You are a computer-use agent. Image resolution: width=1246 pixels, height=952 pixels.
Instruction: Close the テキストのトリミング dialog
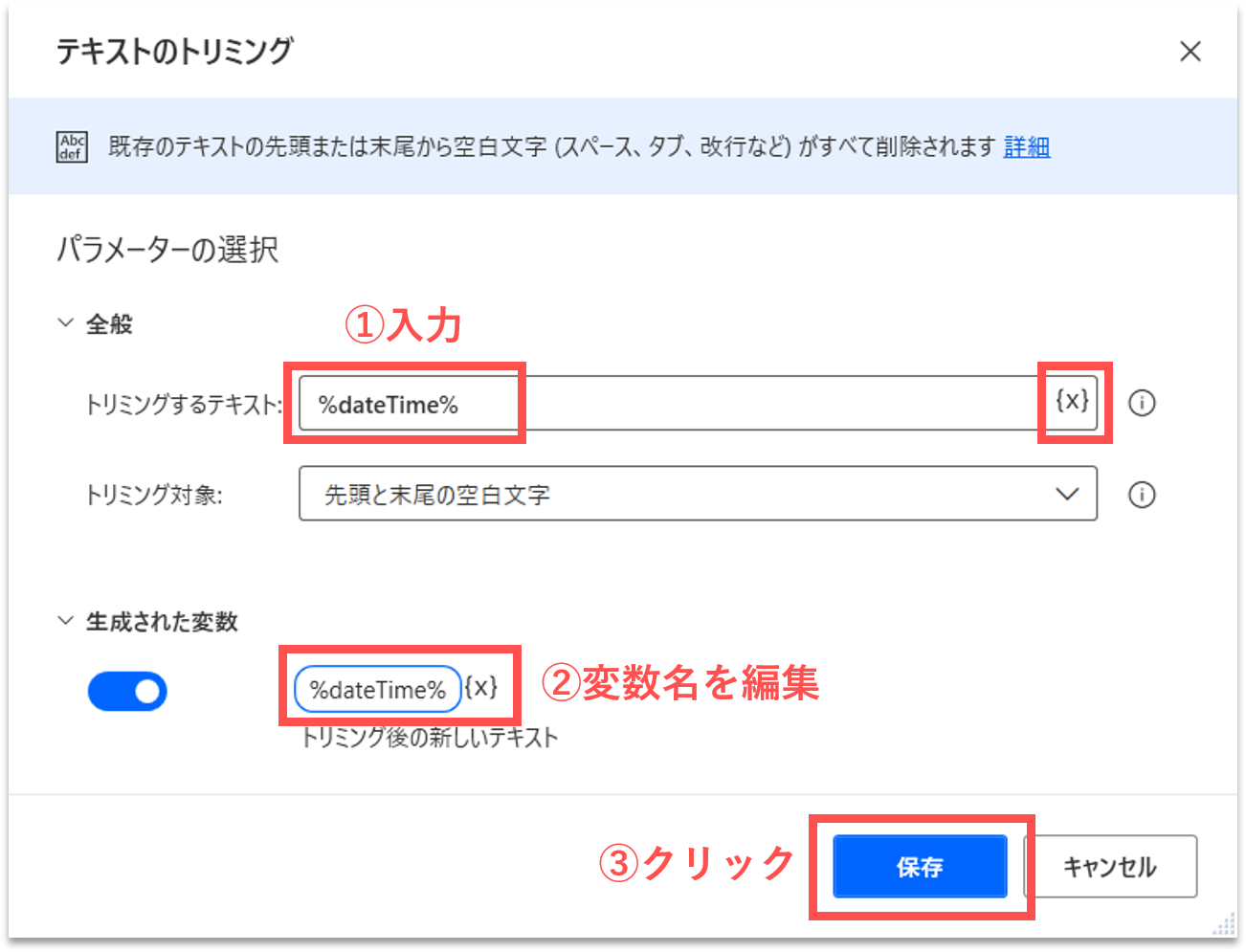point(1190,52)
